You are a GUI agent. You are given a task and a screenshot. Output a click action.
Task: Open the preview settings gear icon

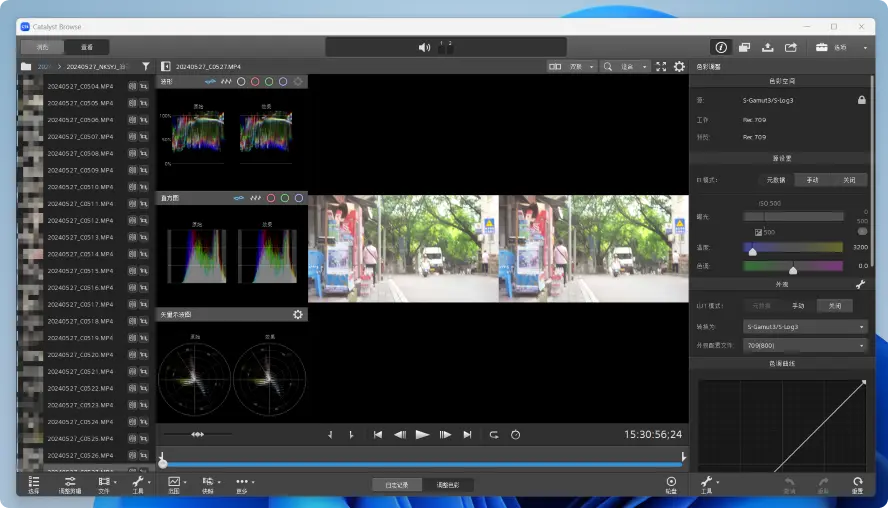point(679,66)
